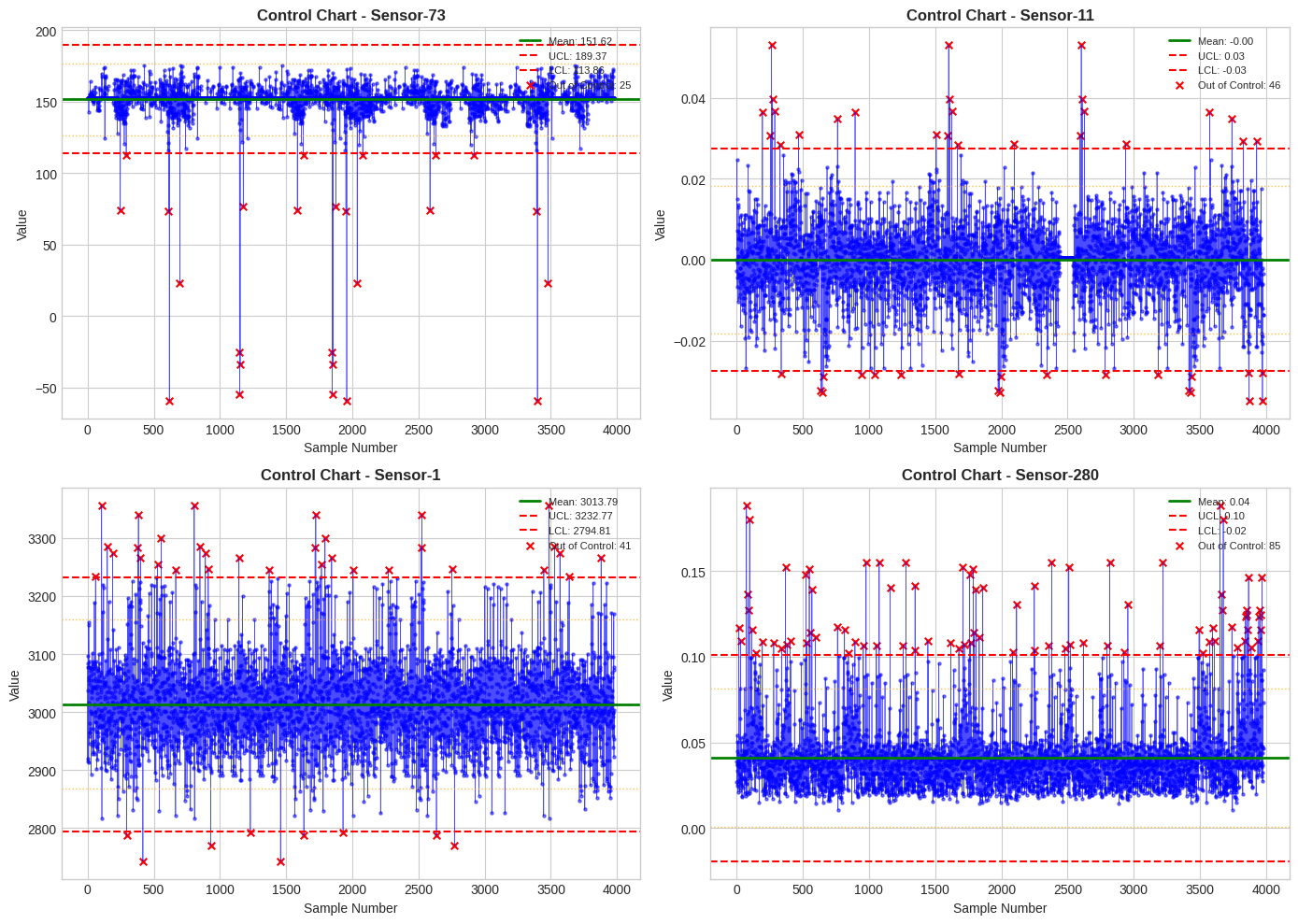Screen dimensions: 1298x924
Task: Click the 3300 tick label on Sensor-1
Action: (x=42, y=539)
